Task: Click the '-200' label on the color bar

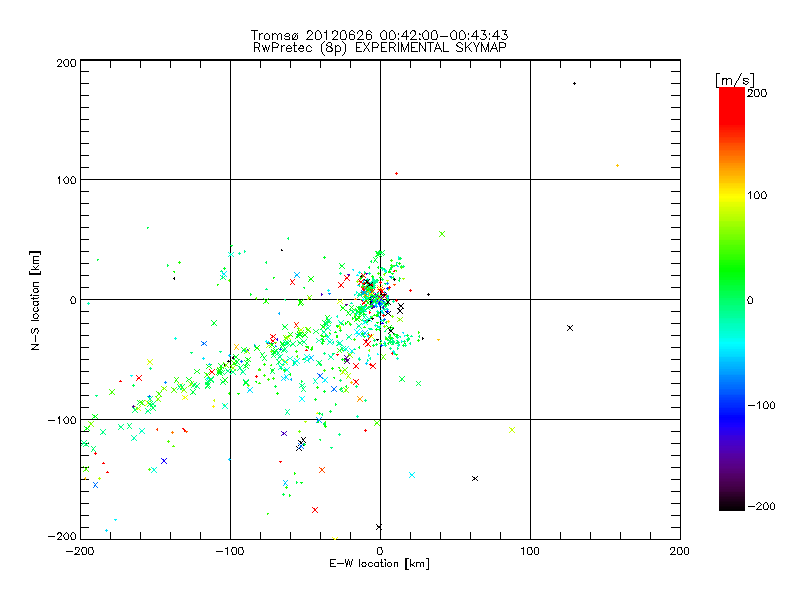Action: point(761,506)
